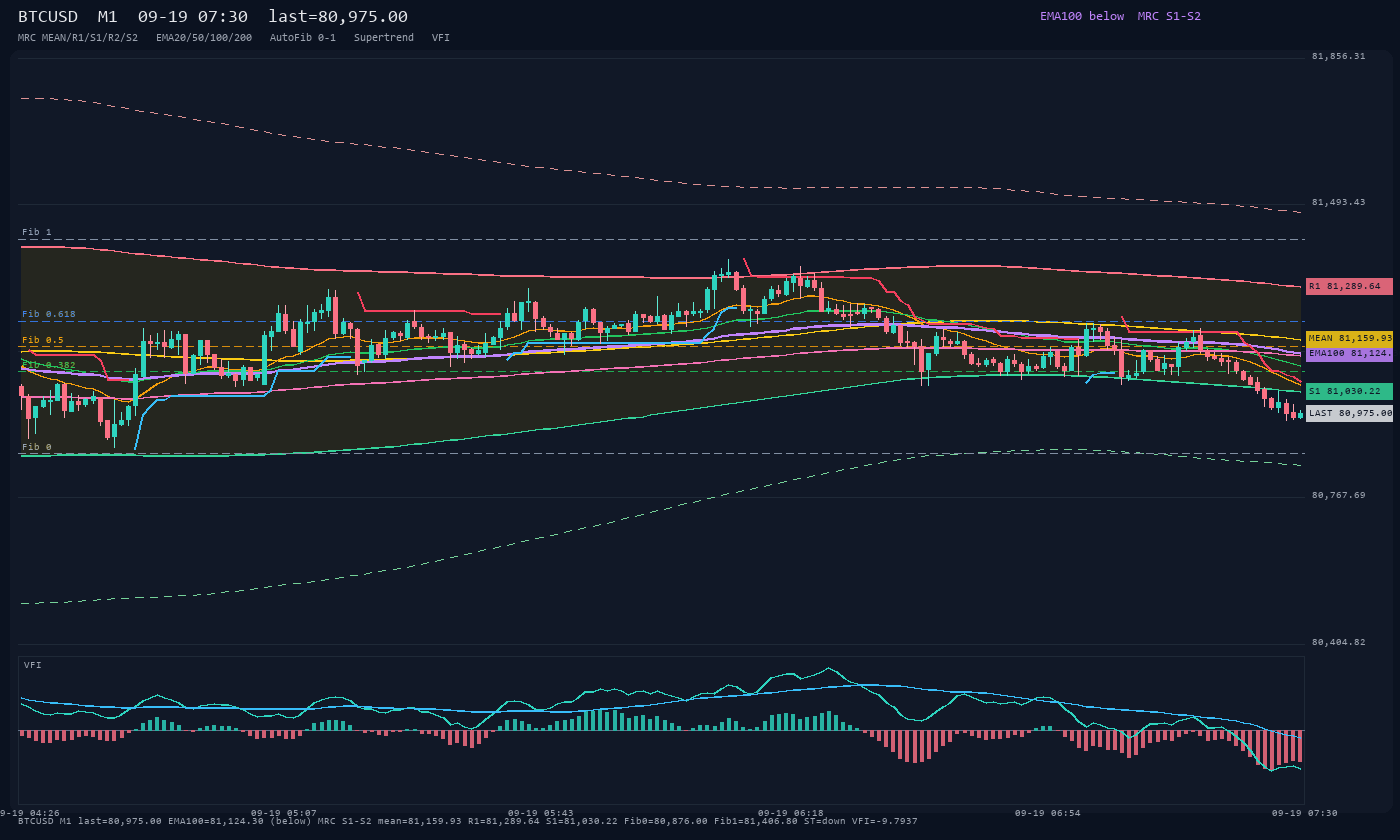Click the Supertrend indicator label
The image size is (1400, 840).
(x=384, y=37)
